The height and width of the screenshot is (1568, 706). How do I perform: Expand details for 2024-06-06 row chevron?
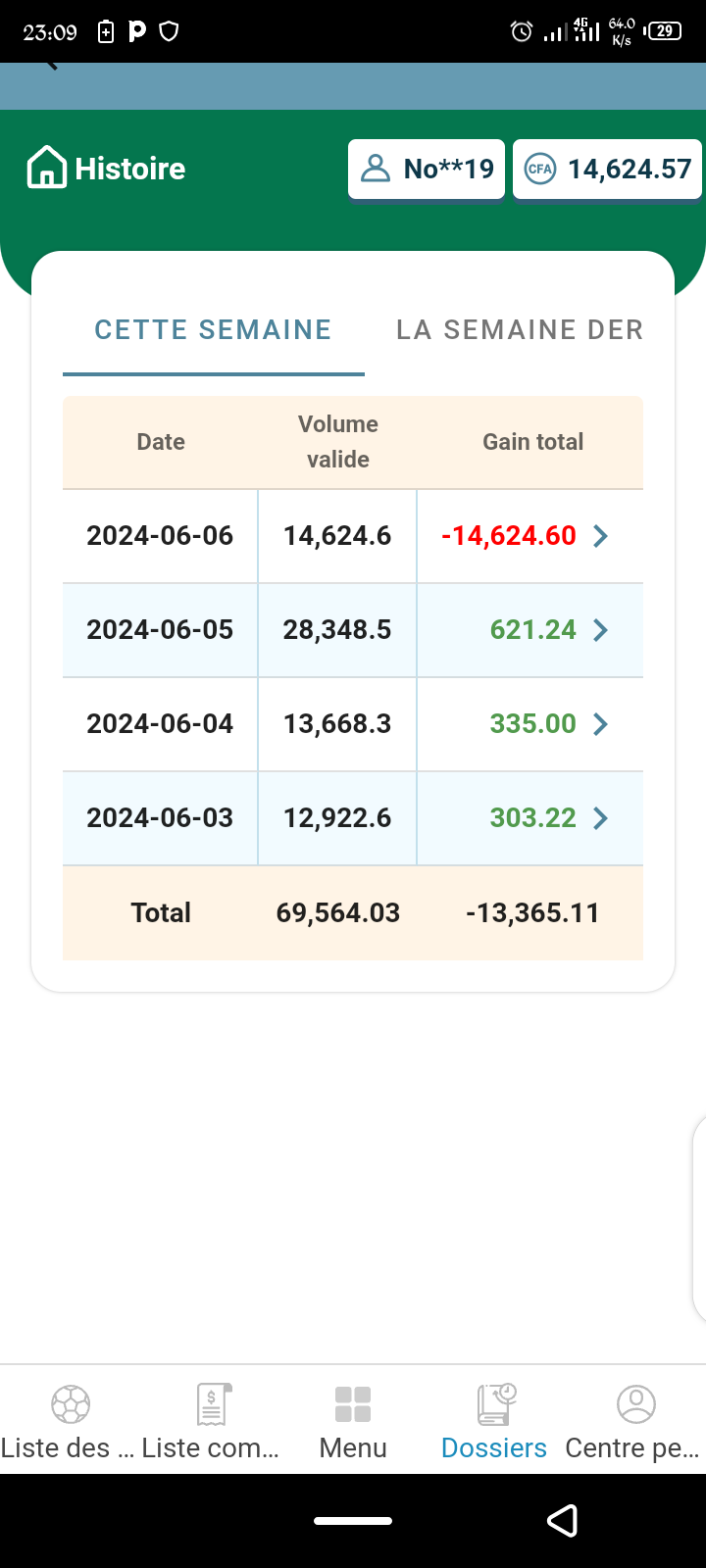pyautogui.click(x=601, y=536)
